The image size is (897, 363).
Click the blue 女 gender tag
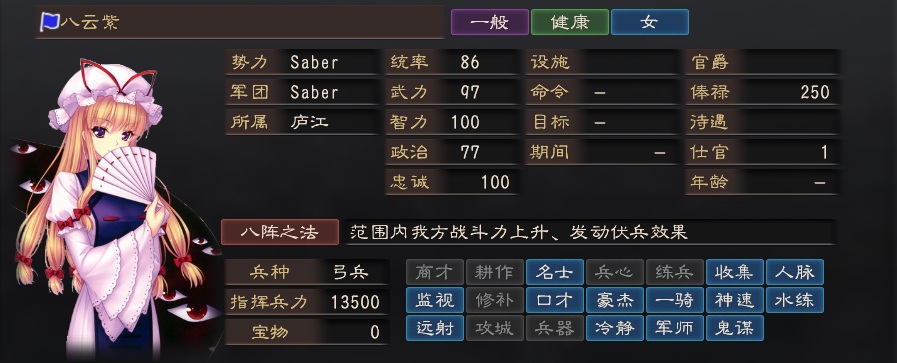649,22
